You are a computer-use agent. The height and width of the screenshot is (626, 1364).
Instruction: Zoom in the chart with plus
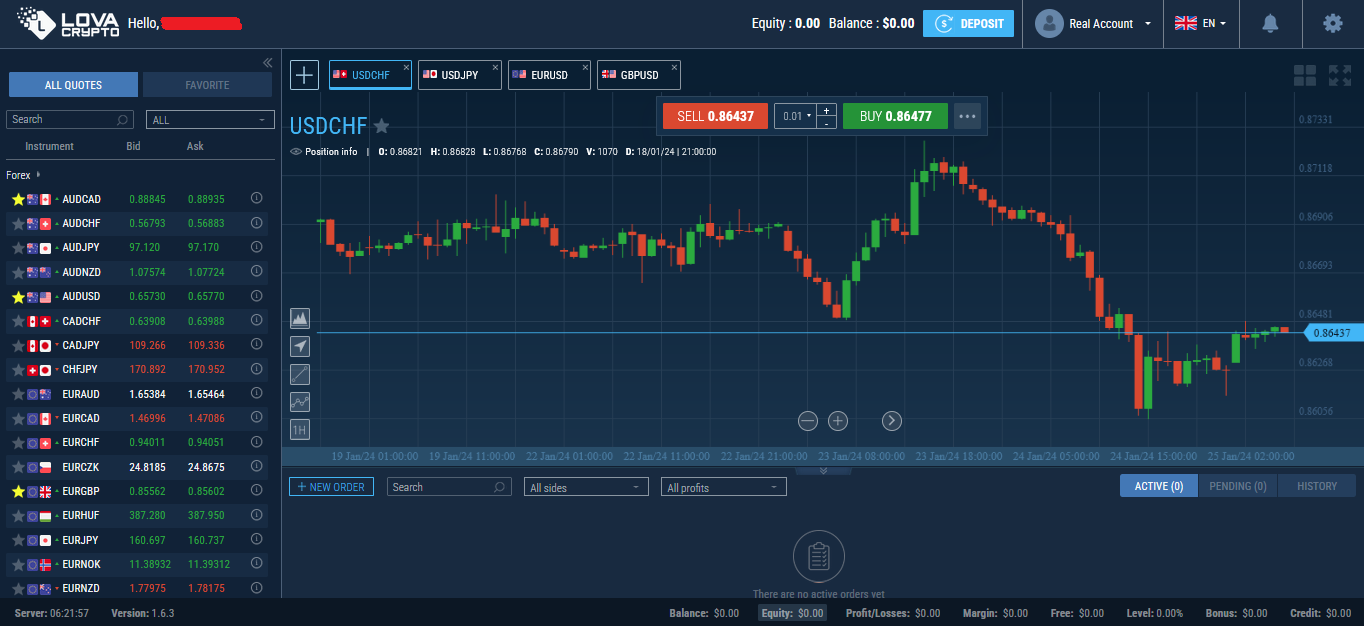pyautogui.click(x=838, y=421)
